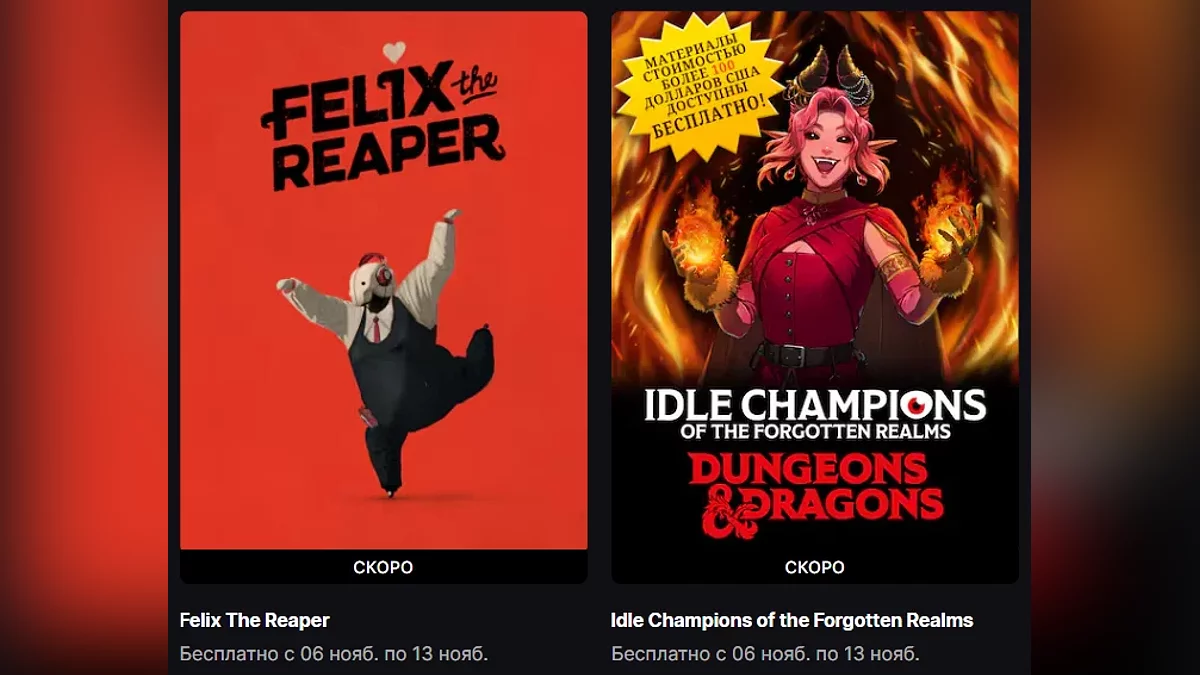Open the Felix The Reaper title link
Image resolution: width=1200 pixels, height=675 pixels.
(x=255, y=620)
